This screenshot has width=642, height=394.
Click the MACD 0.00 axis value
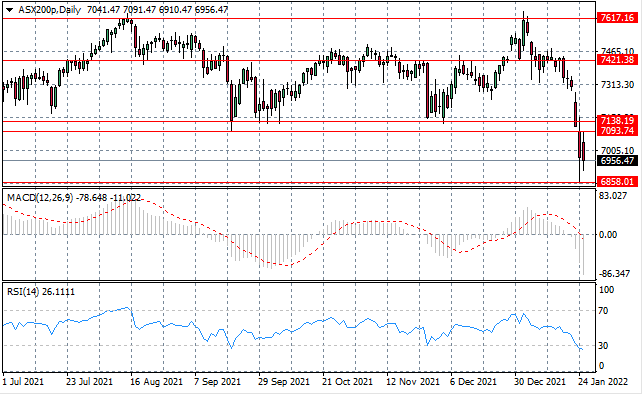coord(608,235)
